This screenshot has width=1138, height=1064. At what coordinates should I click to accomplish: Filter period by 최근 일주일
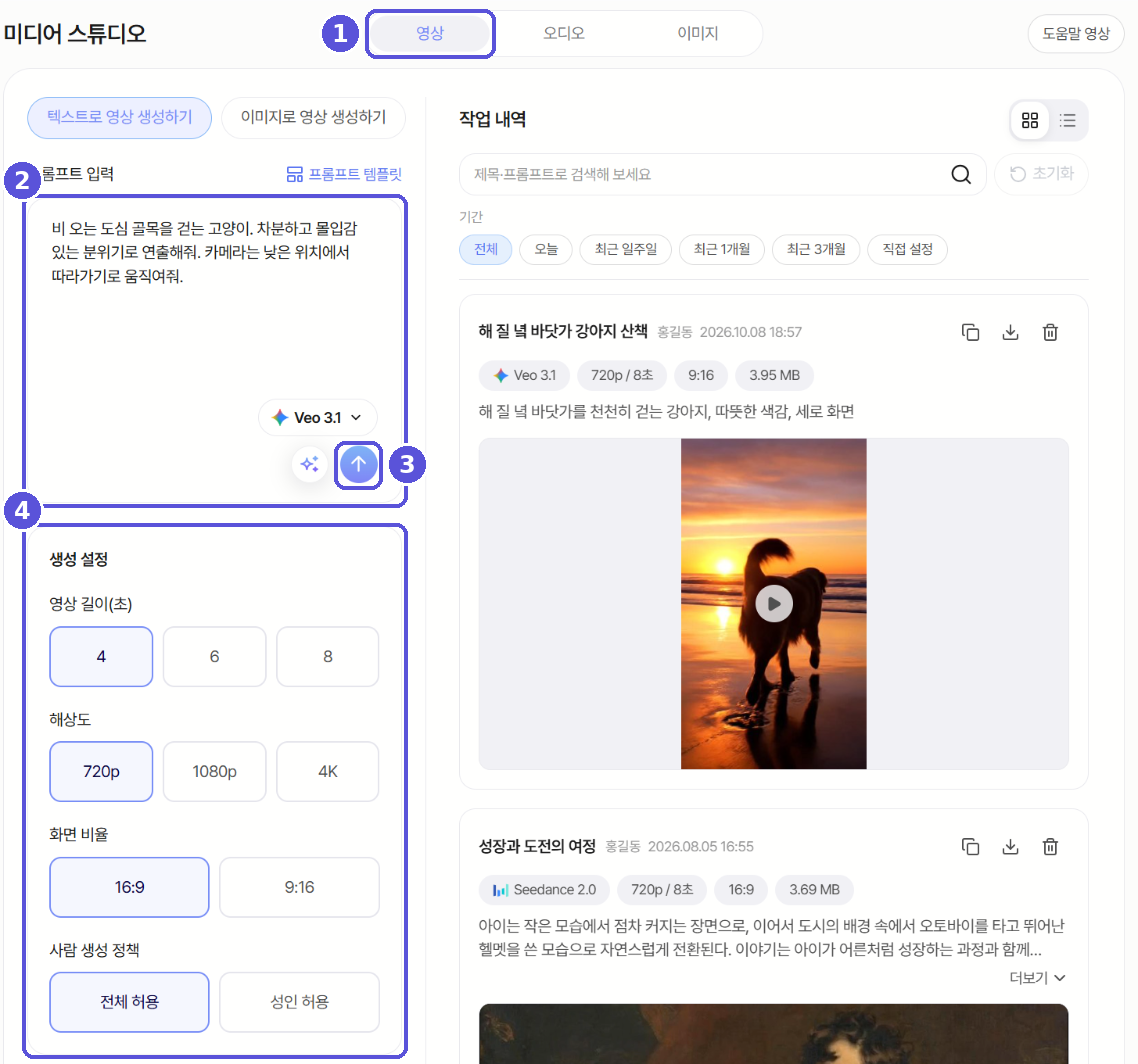[626, 250]
